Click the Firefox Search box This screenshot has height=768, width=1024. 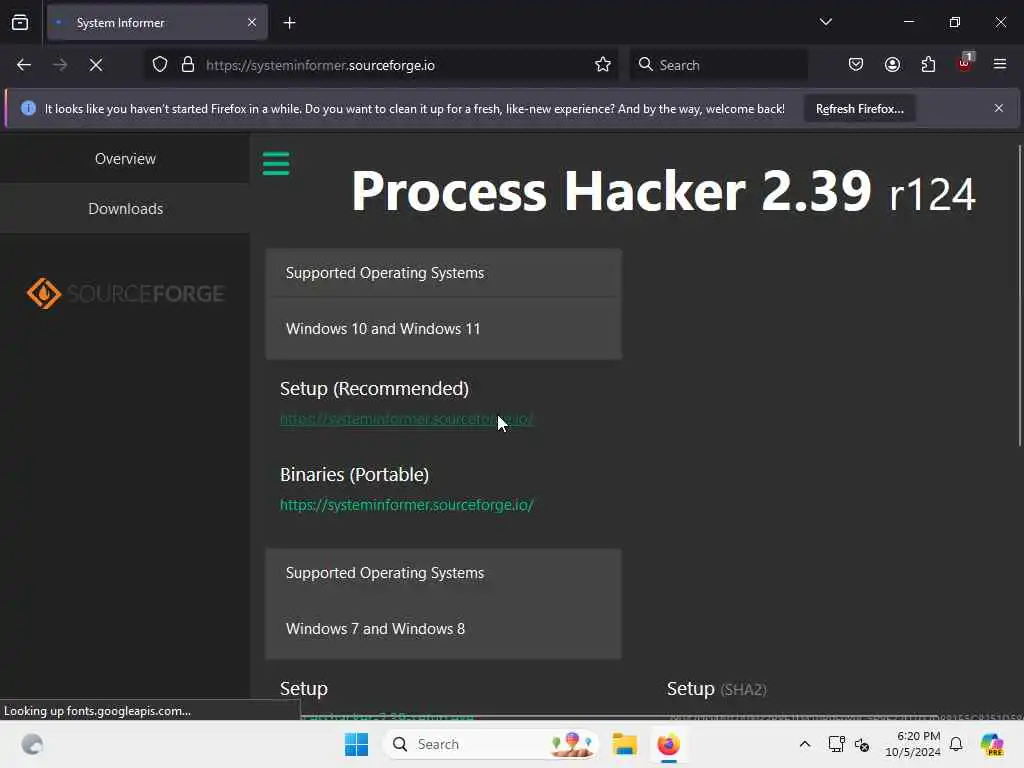coord(719,65)
